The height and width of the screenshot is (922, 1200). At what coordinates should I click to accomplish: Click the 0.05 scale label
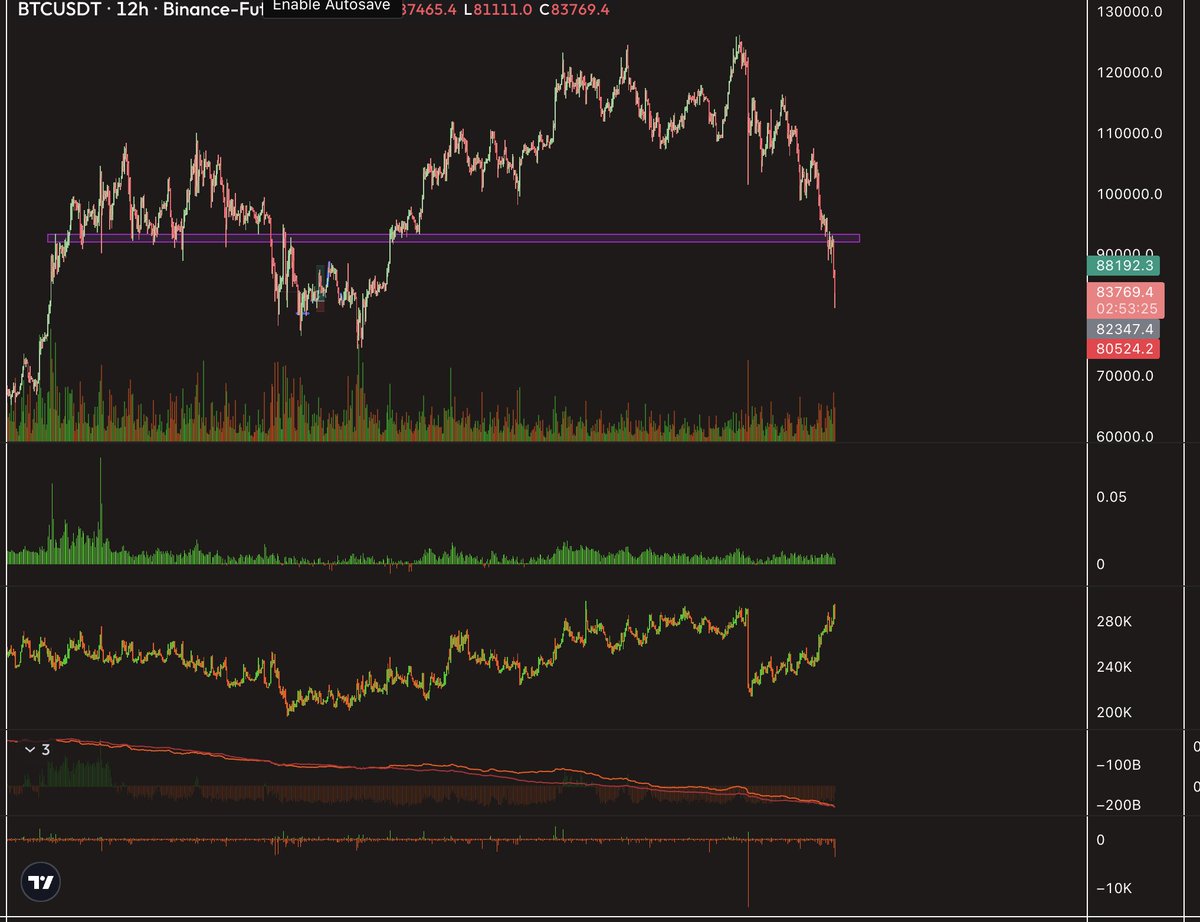pos(1111,497)
